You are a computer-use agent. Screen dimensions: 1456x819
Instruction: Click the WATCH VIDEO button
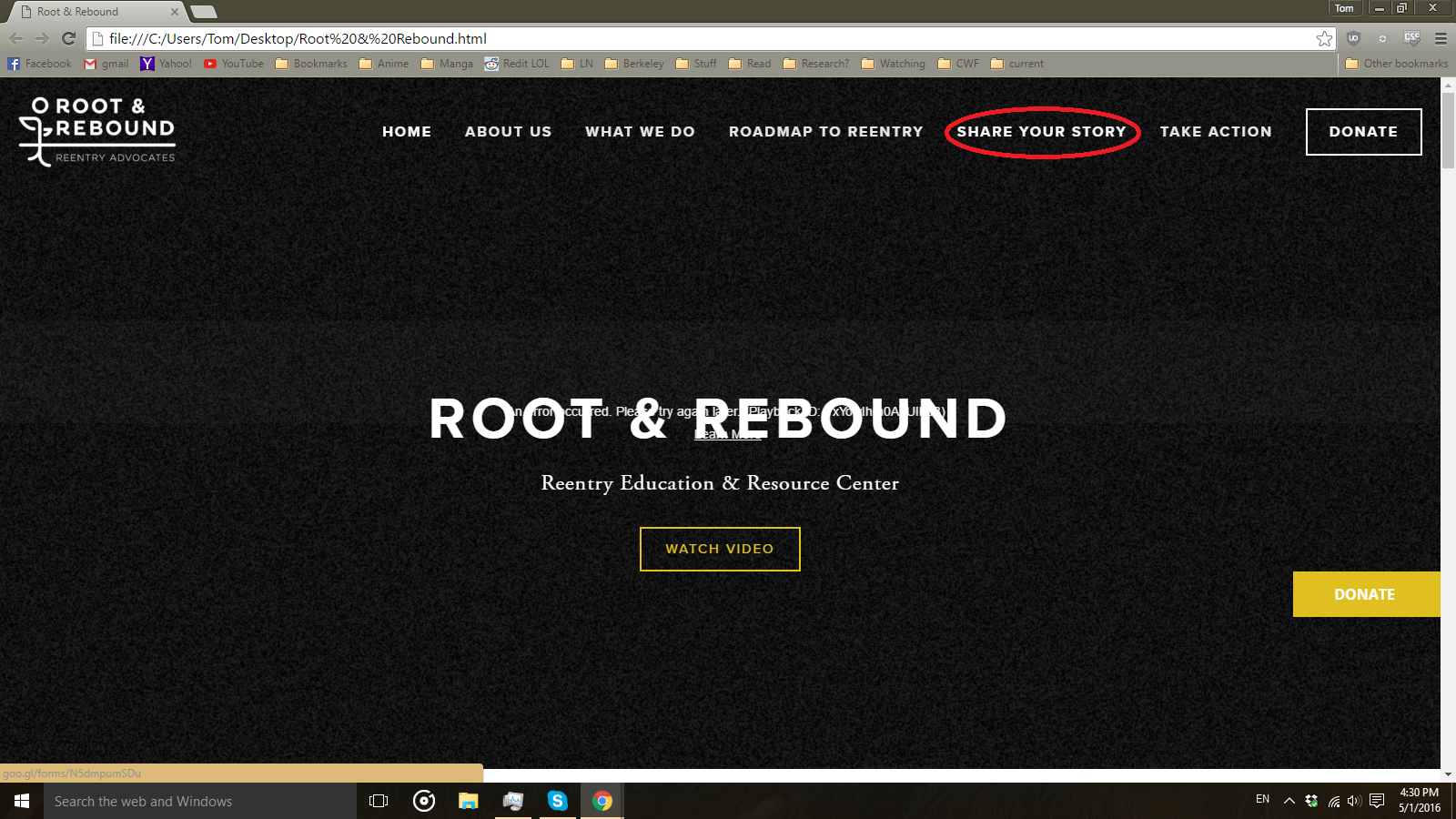(720, 549)
